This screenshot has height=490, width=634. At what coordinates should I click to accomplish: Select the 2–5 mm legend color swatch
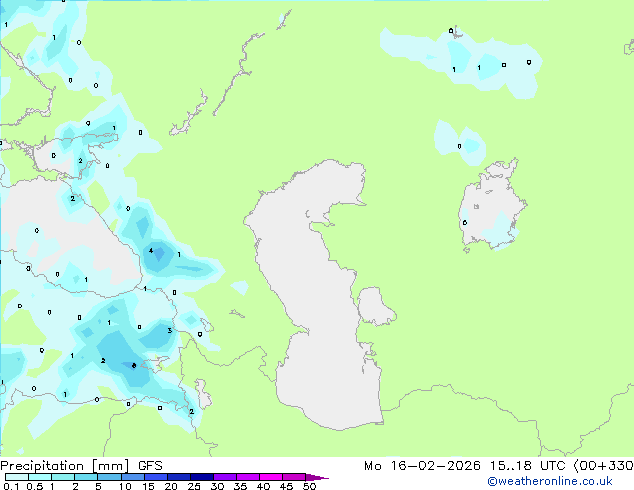[86, 477]
